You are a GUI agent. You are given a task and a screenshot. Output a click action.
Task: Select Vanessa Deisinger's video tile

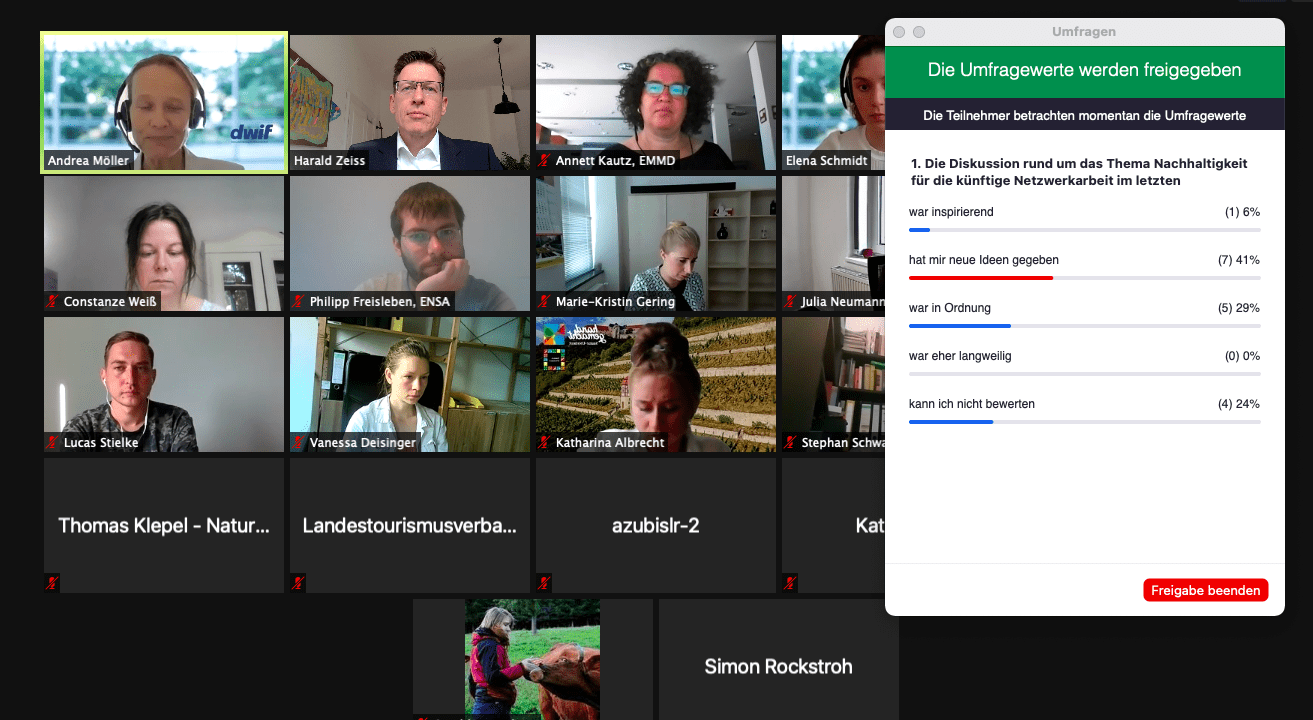[410, 385]
